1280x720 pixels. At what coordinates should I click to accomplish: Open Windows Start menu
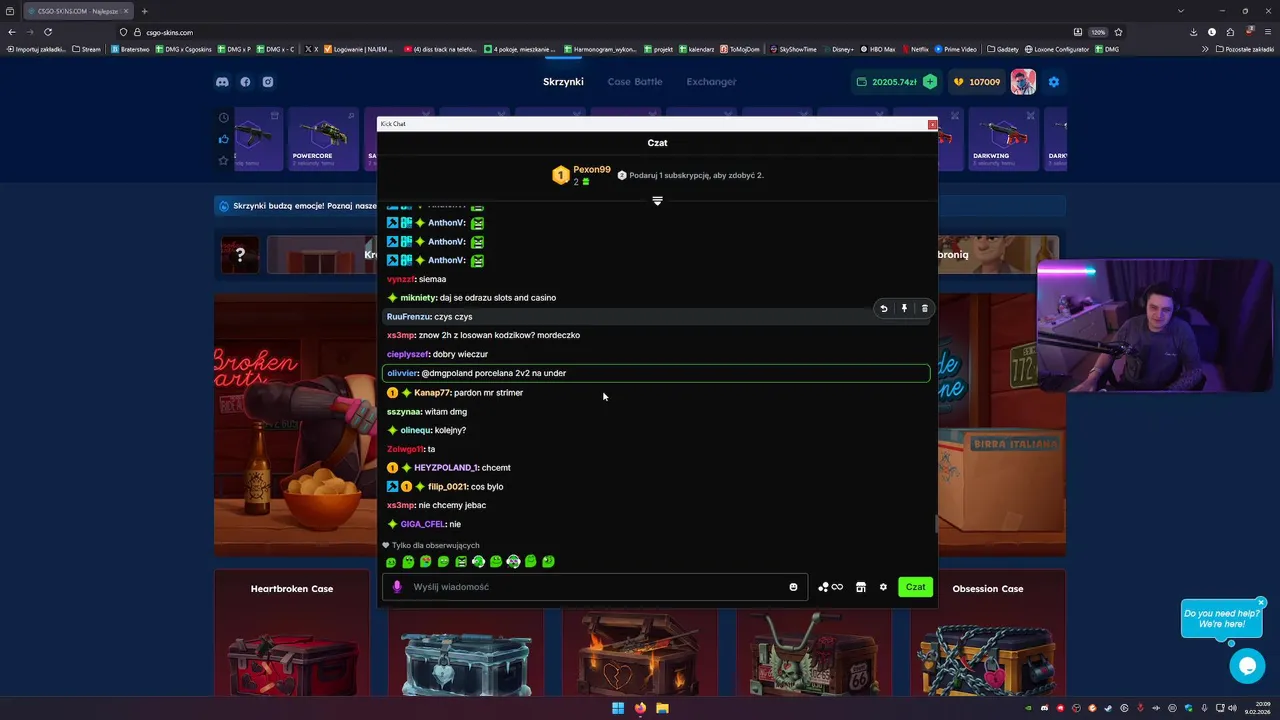(x=618, y=708)
